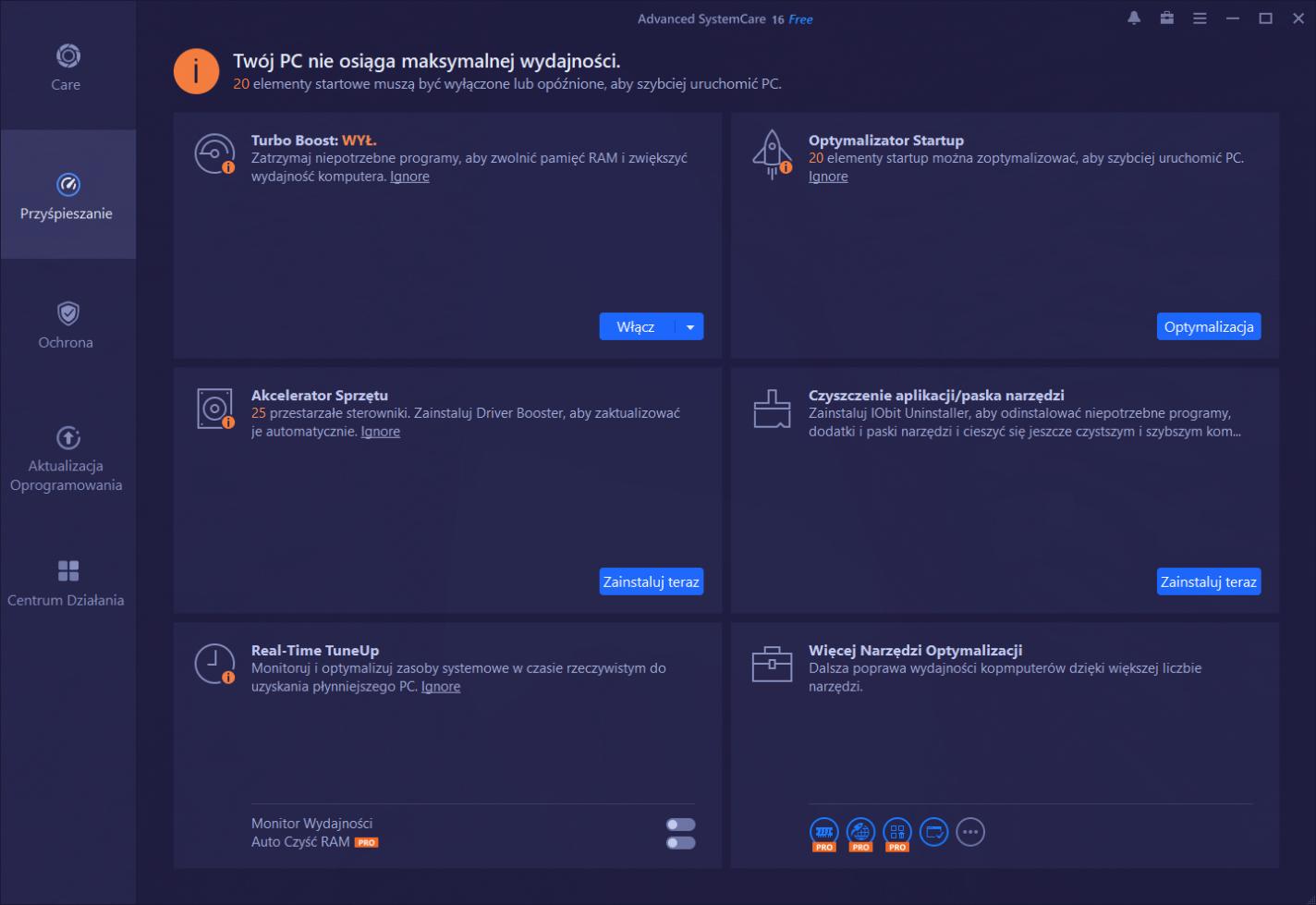Click the Optymalizator Startup rocket icon
Image resolution: width=1316 pixels, height=905 pixels.
(x=771, y=153)
